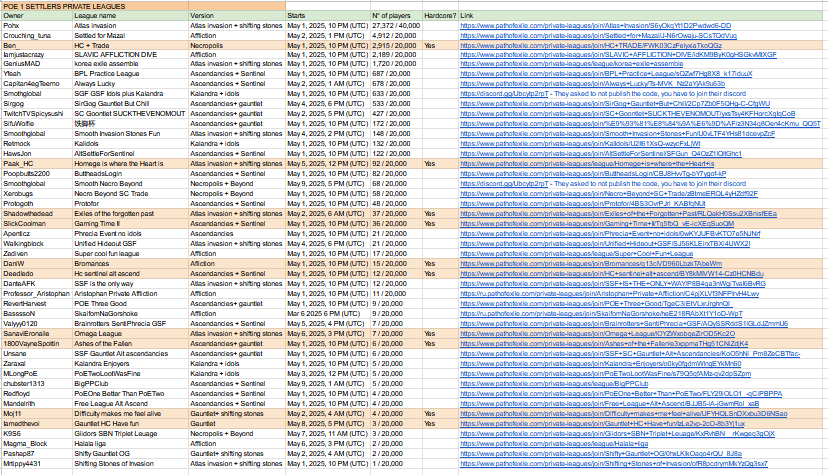Select league name 'Brainrotters SentiPhrecia GSF'
This screenshot has height=475, width=828.
click(130, 324)
